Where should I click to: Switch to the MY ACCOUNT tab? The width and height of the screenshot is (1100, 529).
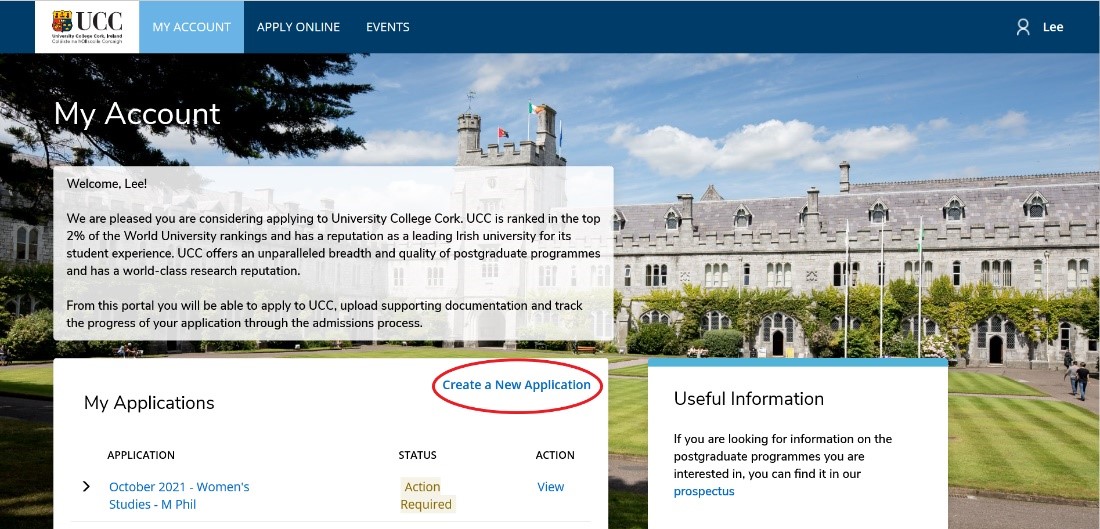coord(191,27)
